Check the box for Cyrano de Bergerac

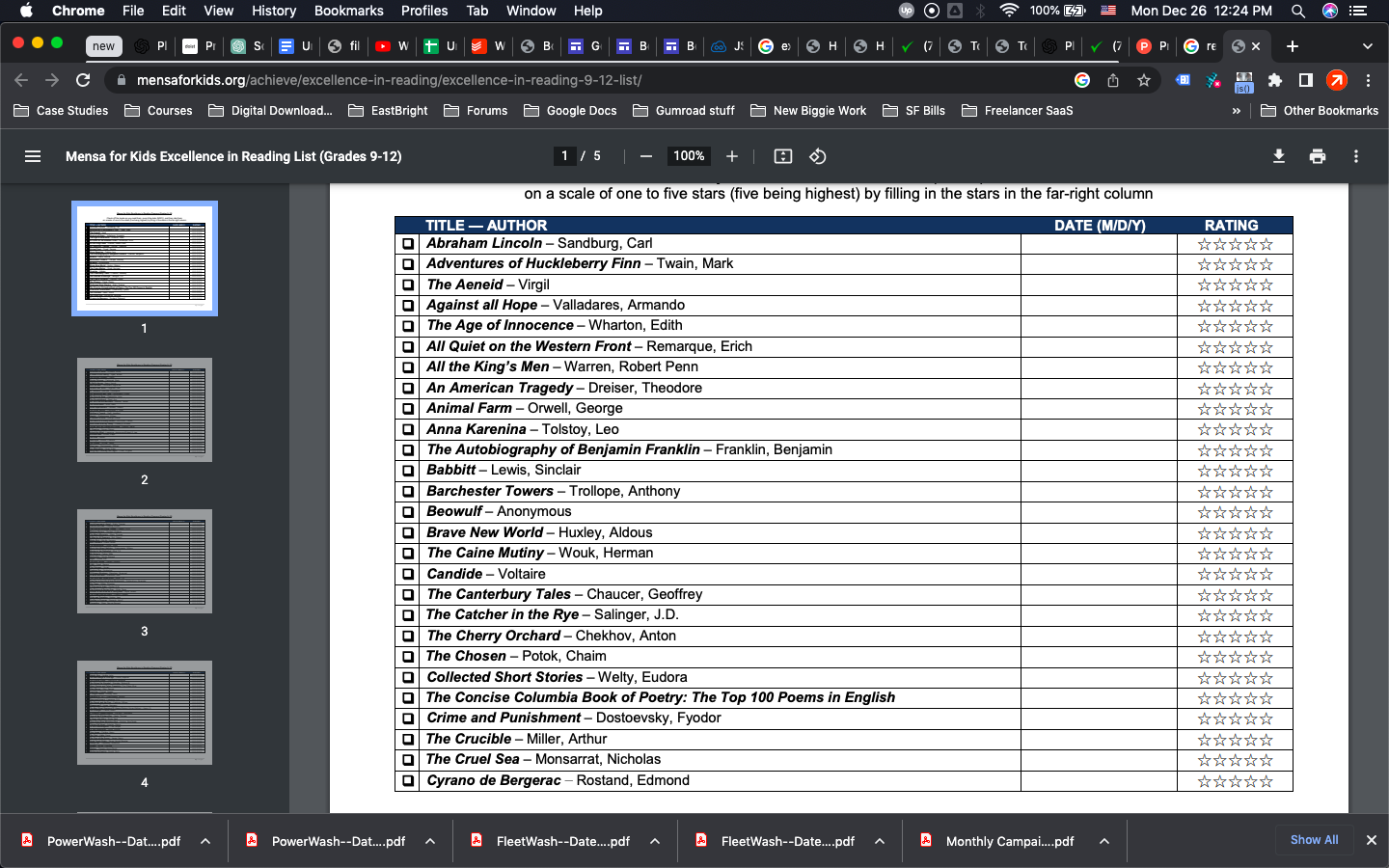click(408, 781)
